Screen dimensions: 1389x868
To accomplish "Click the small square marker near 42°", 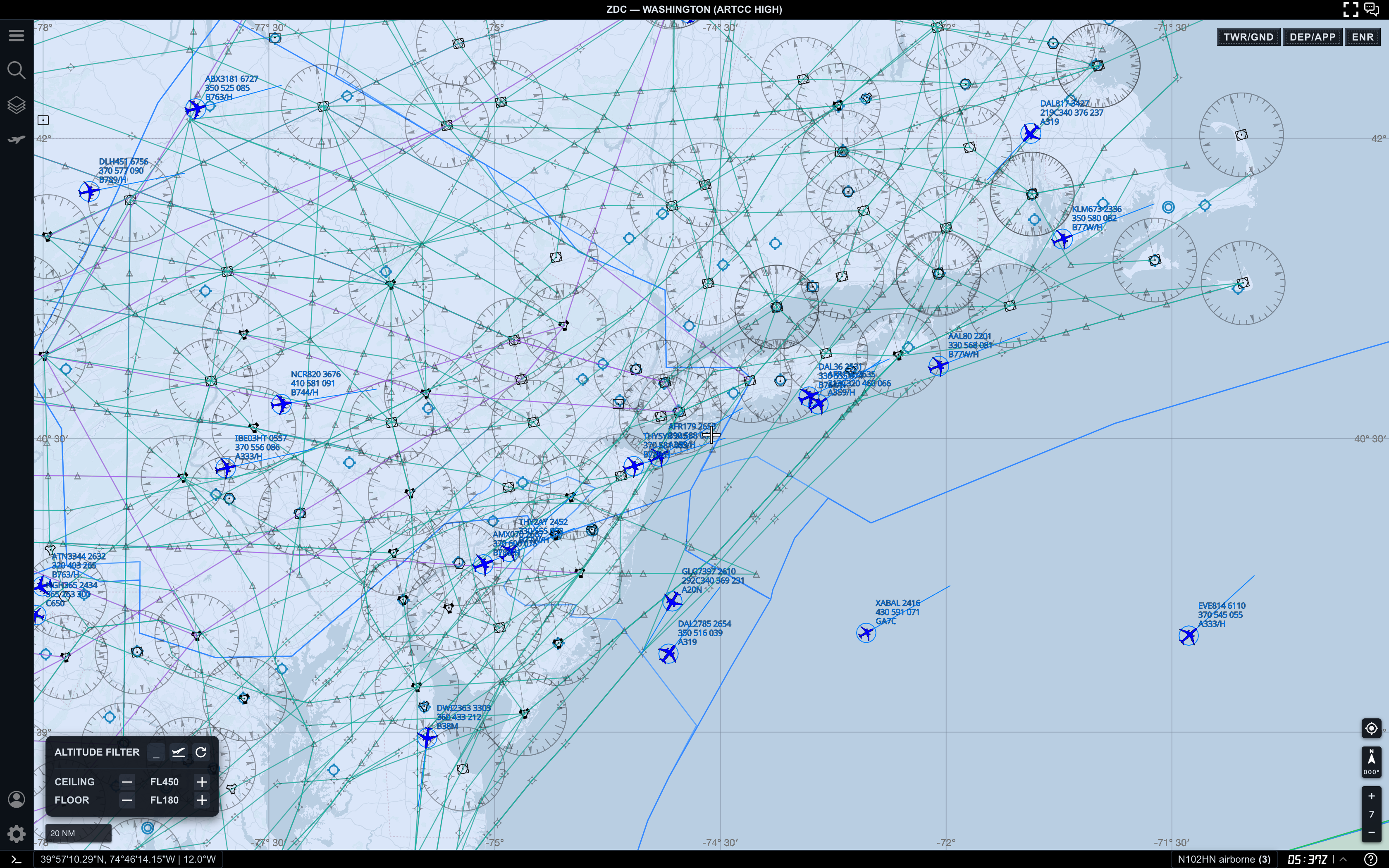I will point(43,120).
